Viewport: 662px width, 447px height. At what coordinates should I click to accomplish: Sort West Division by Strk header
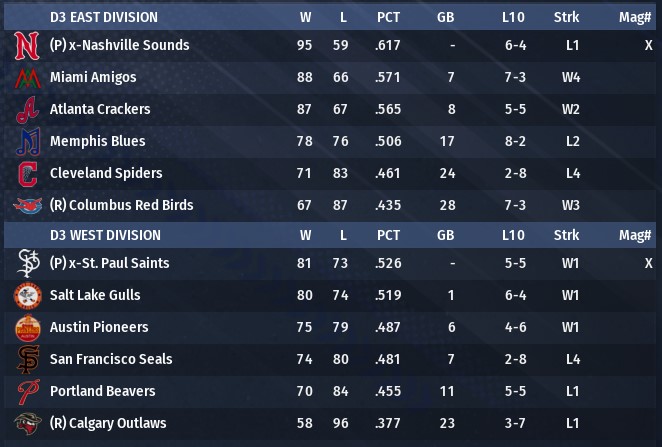566,235
